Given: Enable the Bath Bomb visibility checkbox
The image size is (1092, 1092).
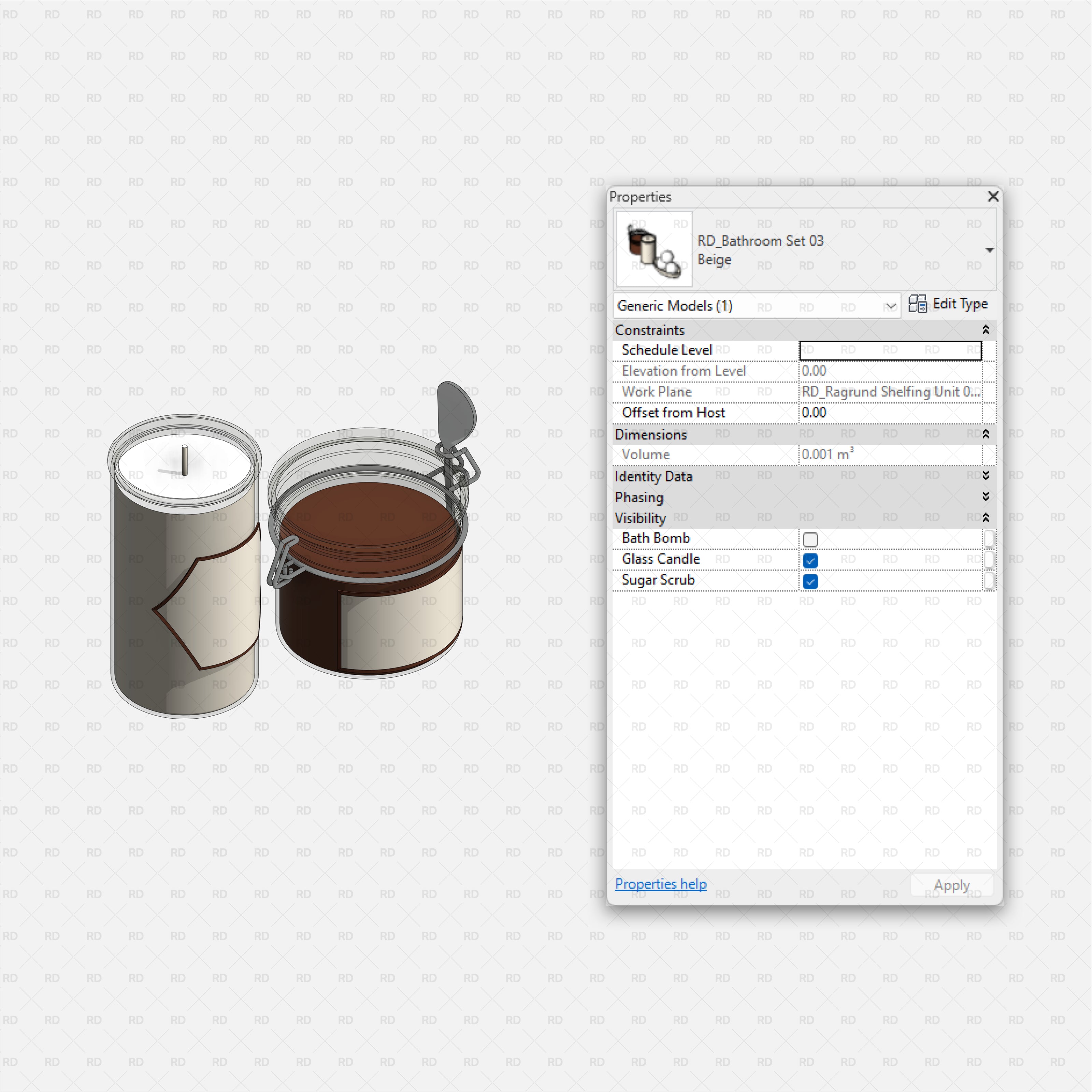Looking at the screenshot, I should (x=810, y=540).
